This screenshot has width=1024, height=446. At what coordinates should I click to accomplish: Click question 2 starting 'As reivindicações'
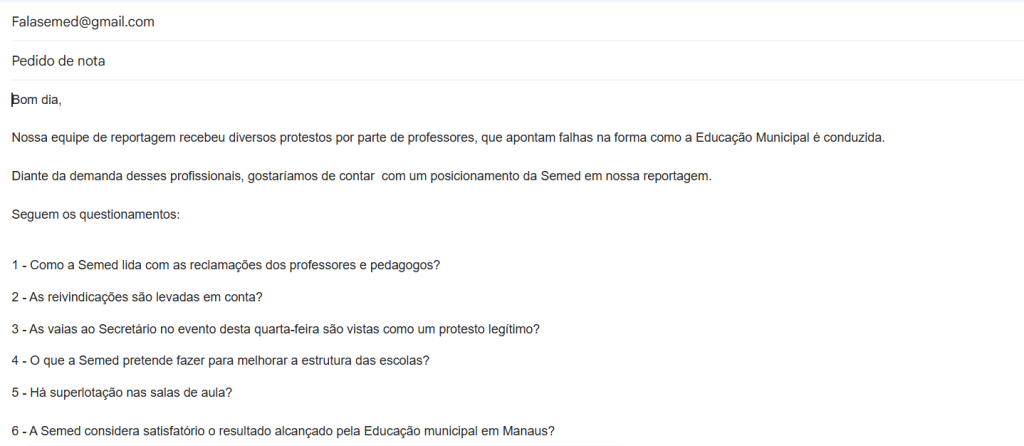pyautogui.click(x=137, y=297)
